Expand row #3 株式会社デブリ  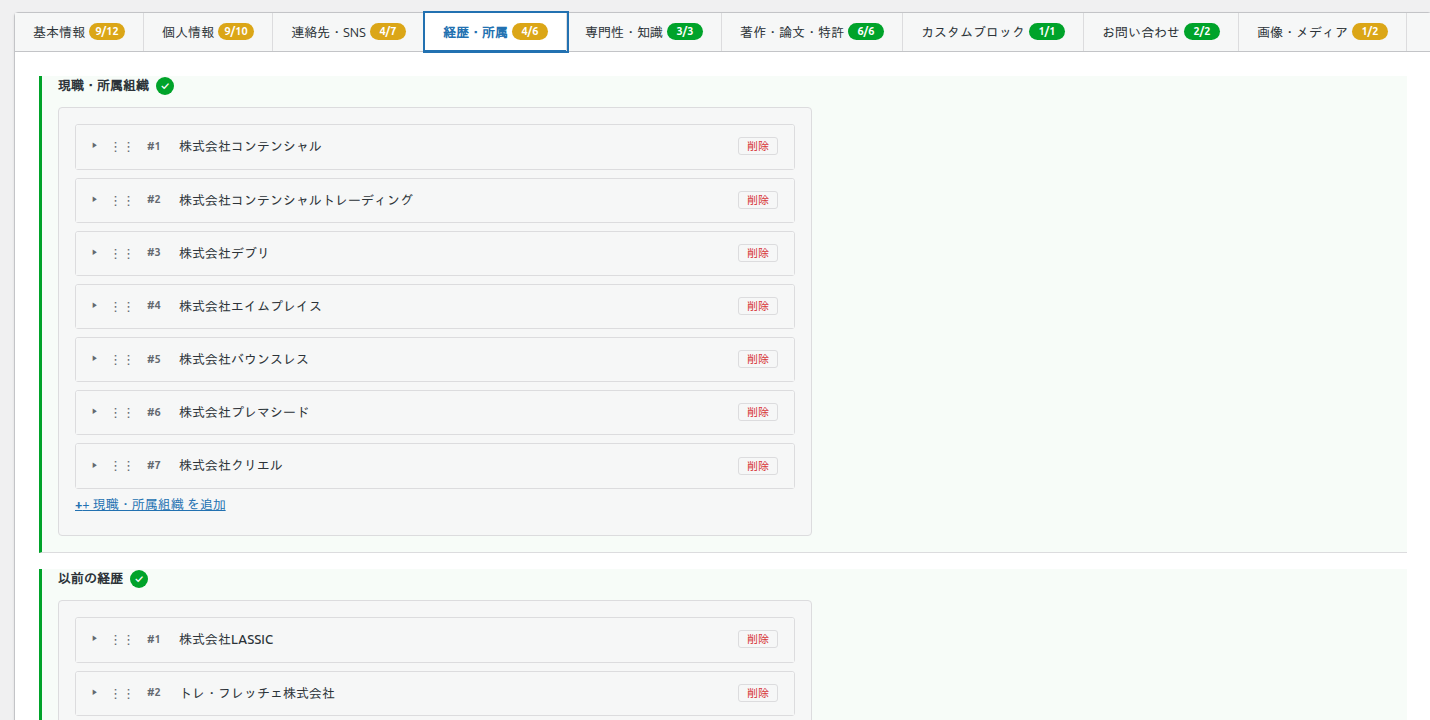tap(95, 252)
